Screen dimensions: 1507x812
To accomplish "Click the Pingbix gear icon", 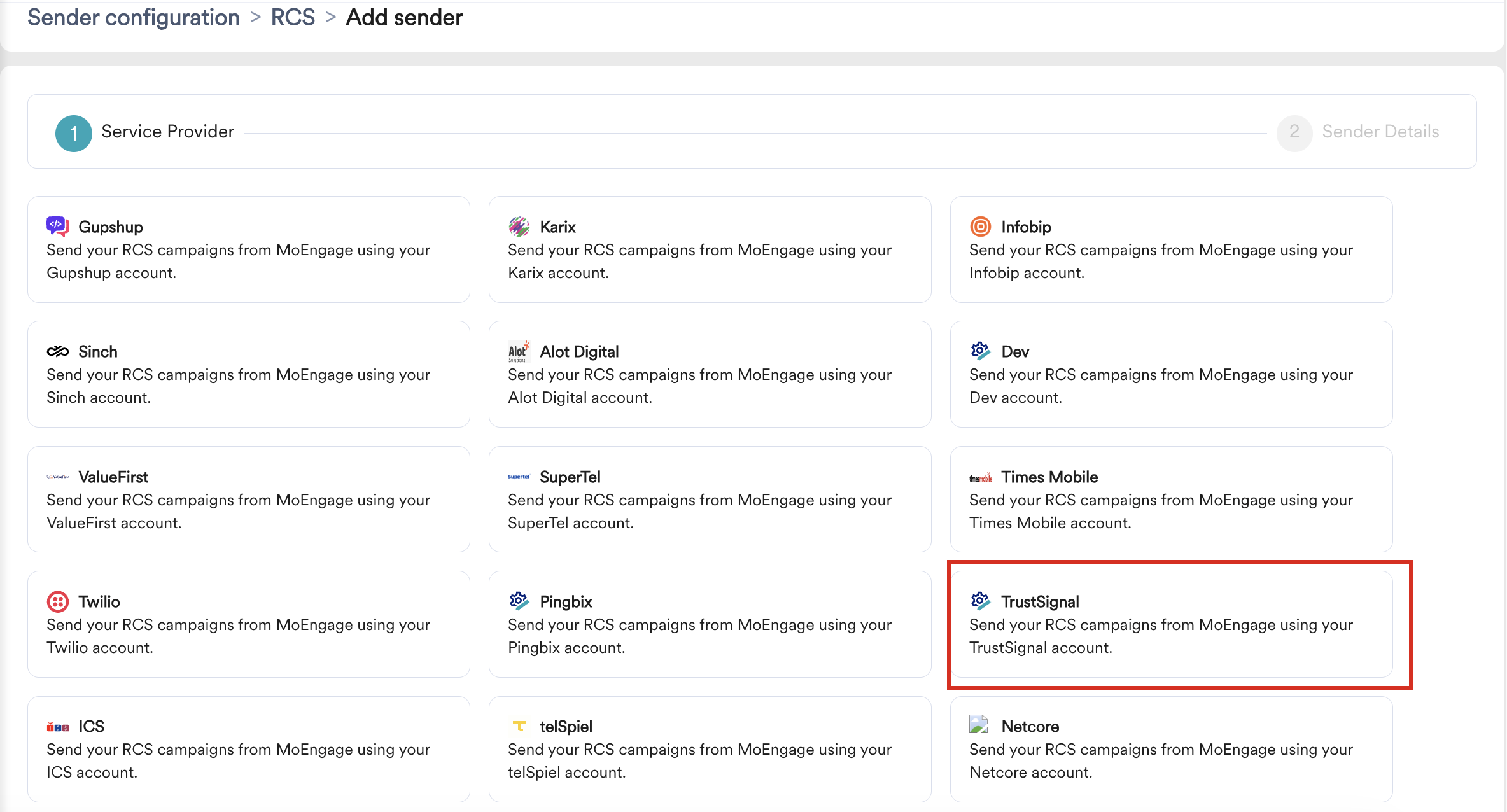I will [x=519, y=601].
